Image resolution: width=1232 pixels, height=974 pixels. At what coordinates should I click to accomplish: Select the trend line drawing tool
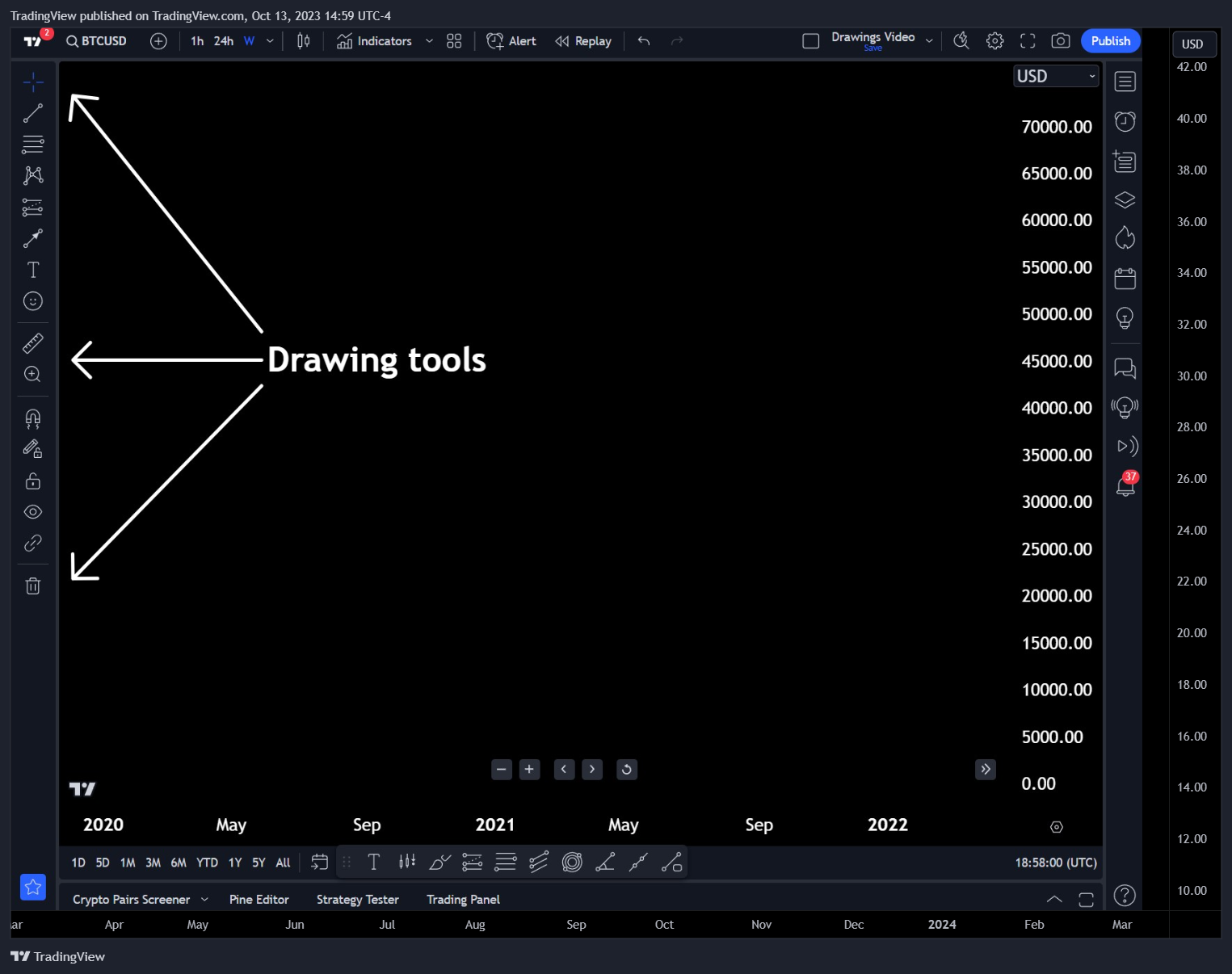pos(33,114)
